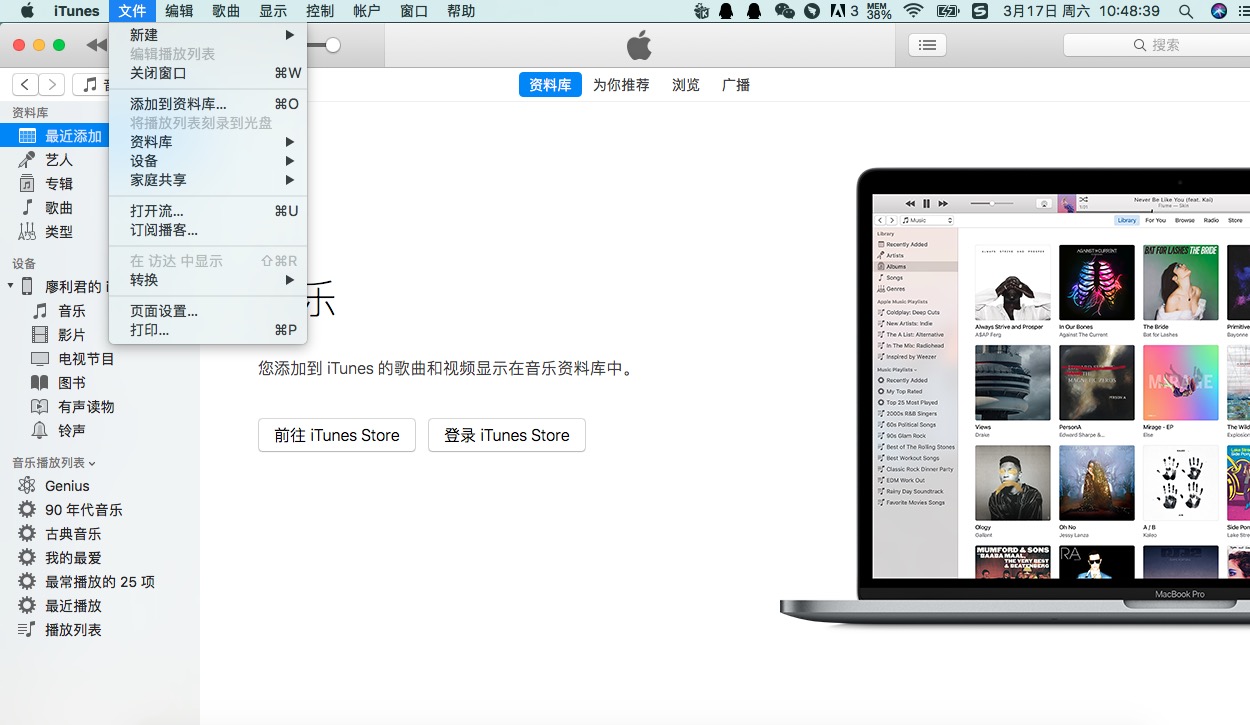Open the 播放列表 playlist icon
The height and width of the screenshot is (725, 1250).
(27, 630)
